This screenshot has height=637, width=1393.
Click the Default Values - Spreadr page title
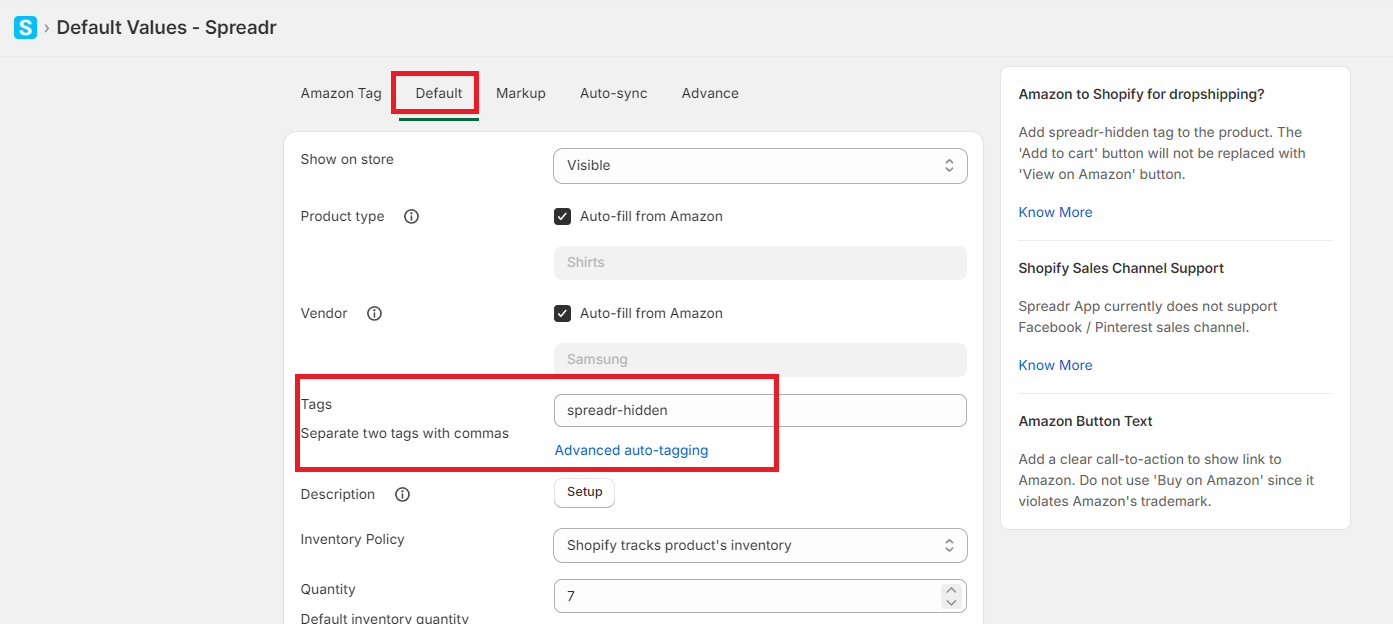click(166, 27)
